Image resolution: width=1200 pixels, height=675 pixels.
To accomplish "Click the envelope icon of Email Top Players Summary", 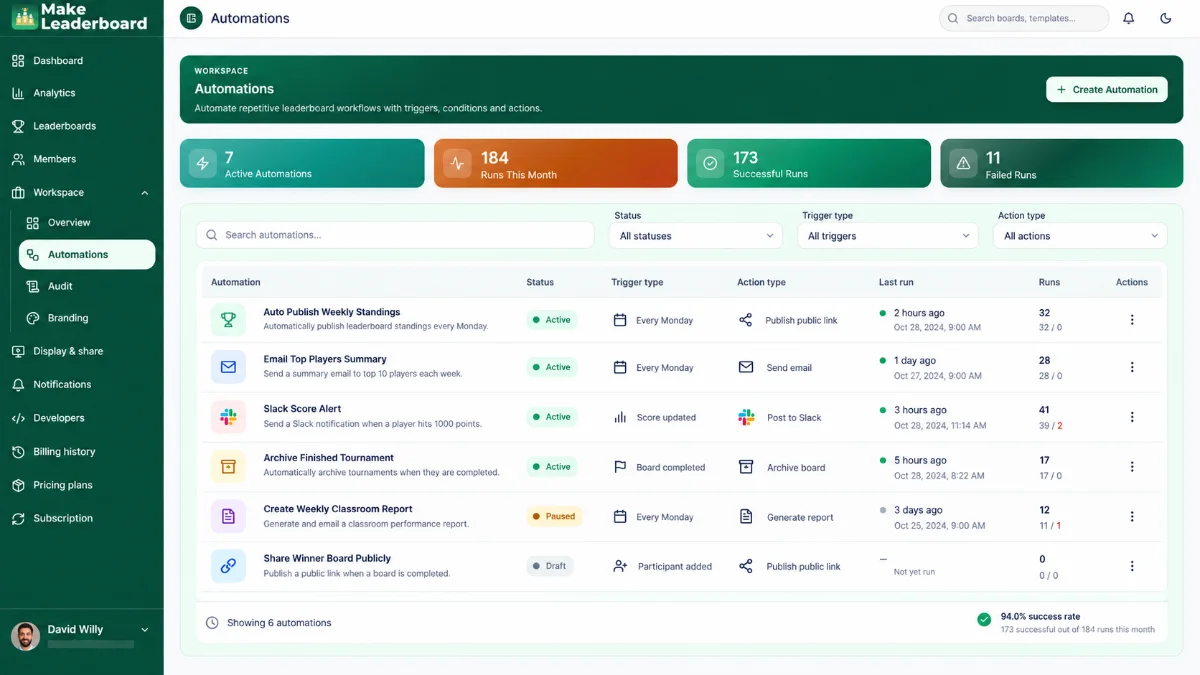I will pos(228,367).
